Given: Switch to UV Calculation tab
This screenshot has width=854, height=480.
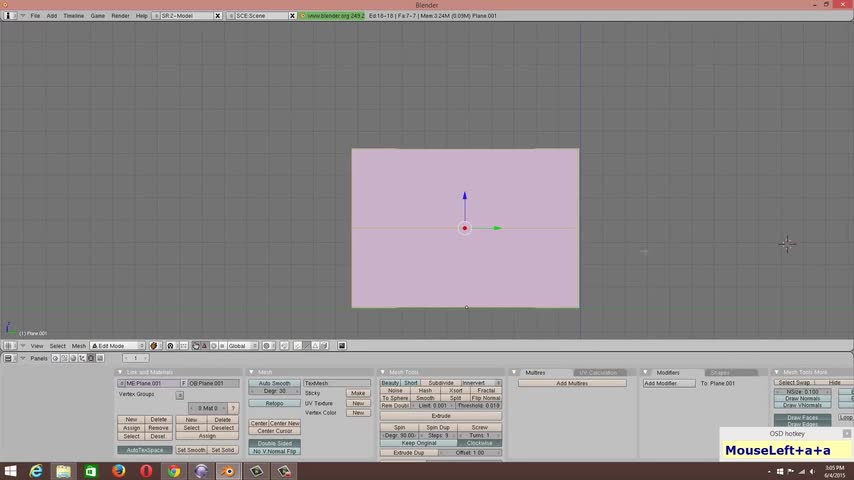Looking at the screenshot, I should (598, 373).
